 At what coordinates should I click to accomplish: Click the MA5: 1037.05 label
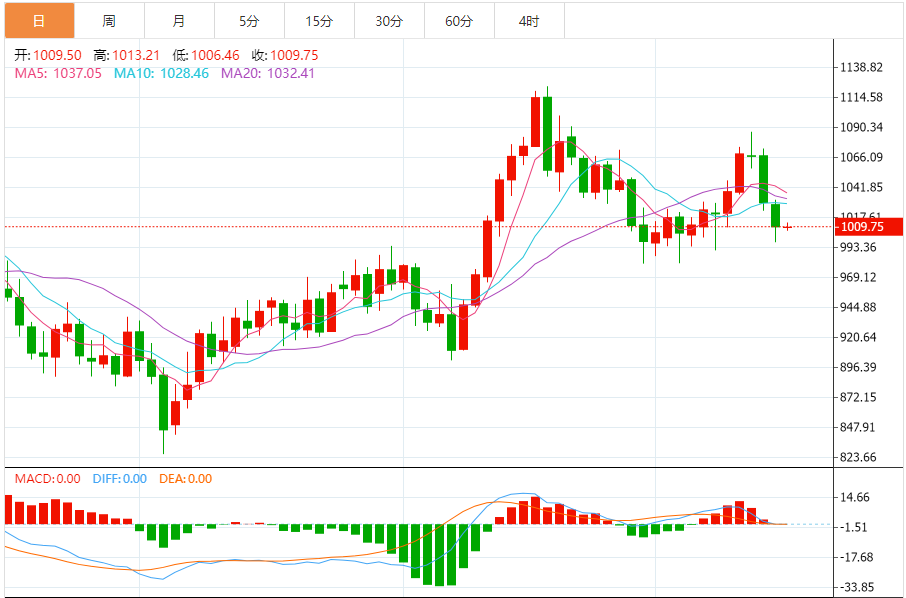[x=58, y=73]
